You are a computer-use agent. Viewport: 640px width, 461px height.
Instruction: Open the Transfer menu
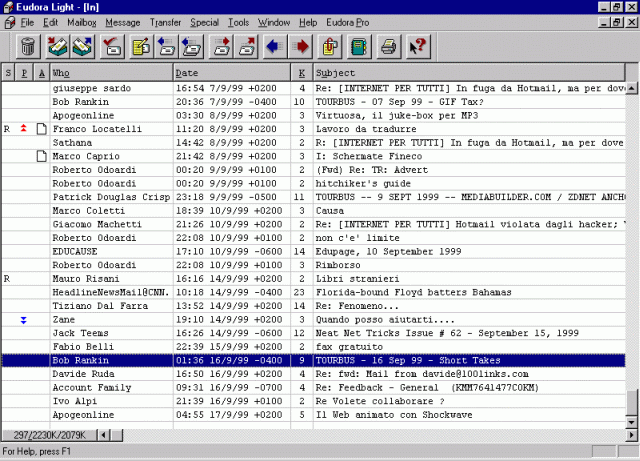165,22
